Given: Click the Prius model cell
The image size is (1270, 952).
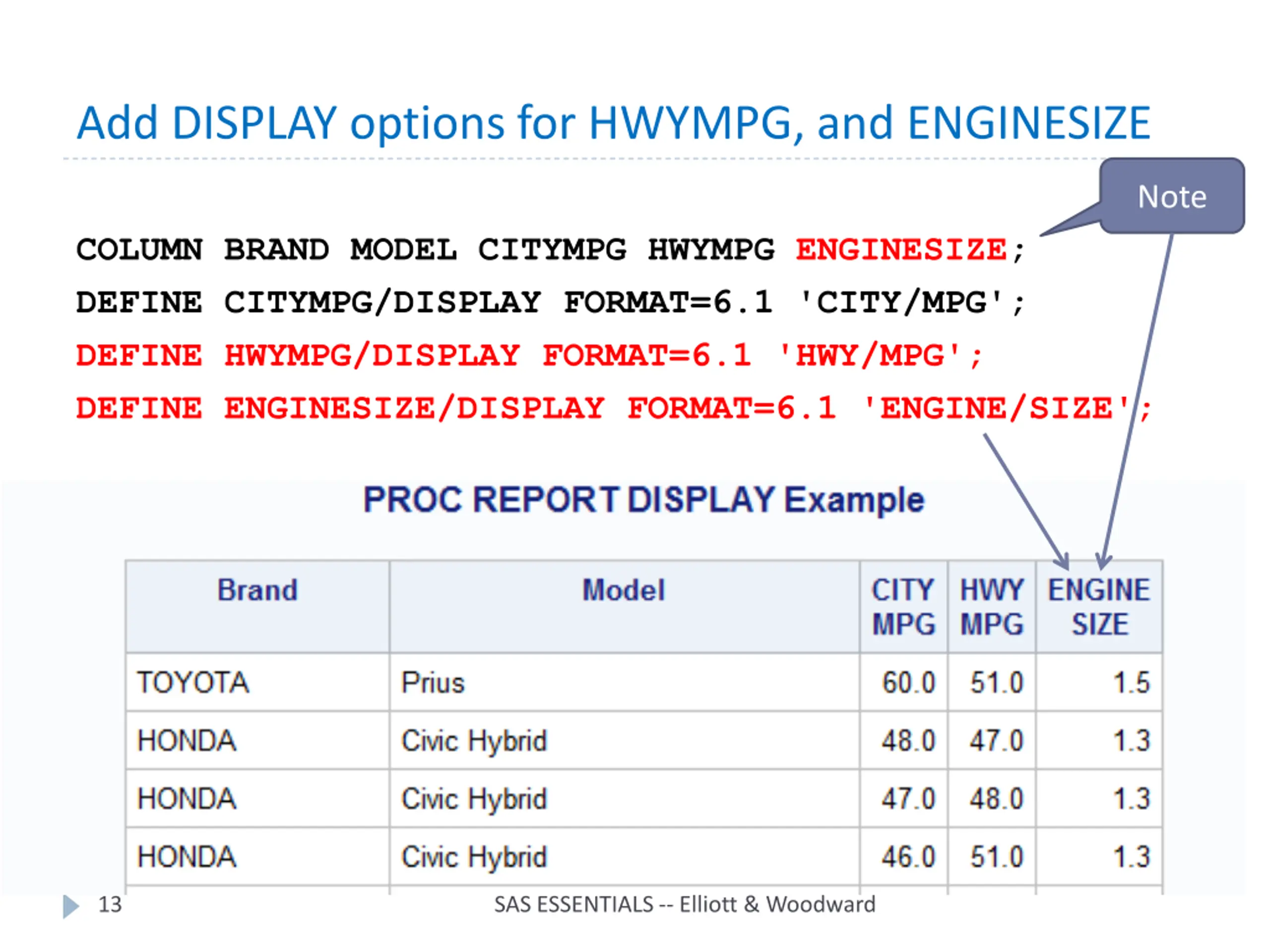Looking at the screenshot, I should 624,682.
